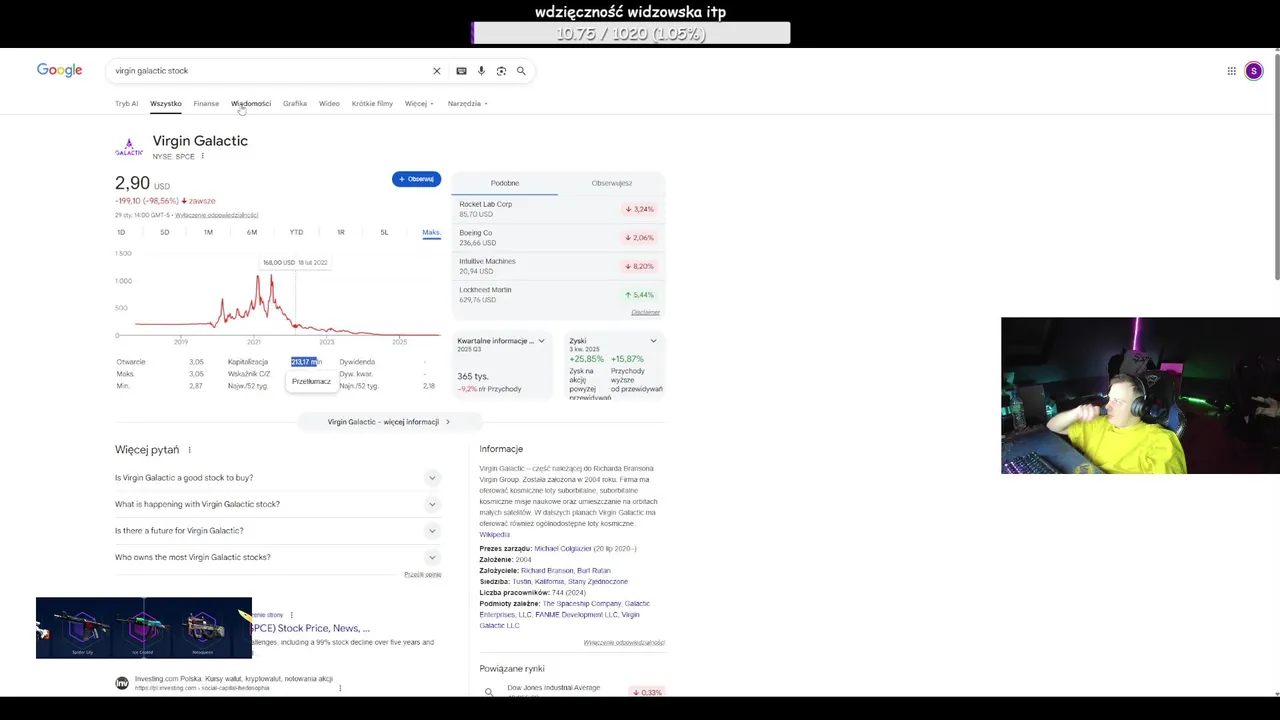
Task: Expand the Zyski card chevron
Action: [x=653, y=341]
